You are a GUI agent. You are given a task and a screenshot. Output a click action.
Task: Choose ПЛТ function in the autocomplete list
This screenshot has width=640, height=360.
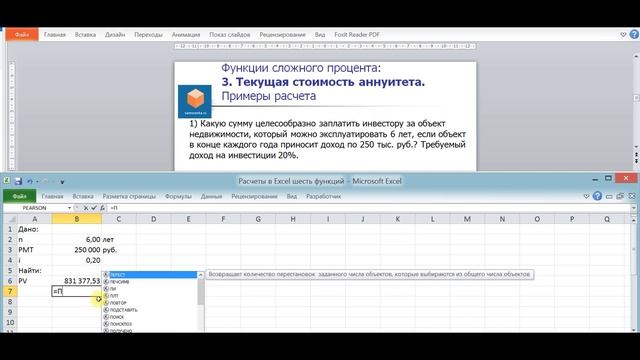tap(150, 296)
